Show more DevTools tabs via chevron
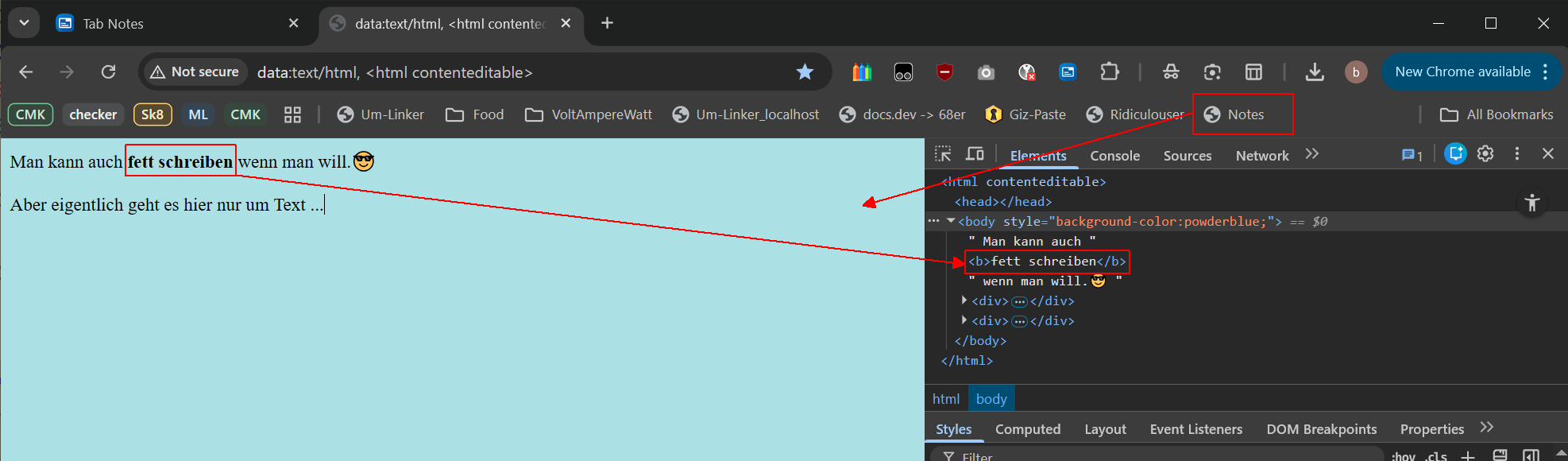The height and width of the screenshot is (461, 1568). [1311, 154]
